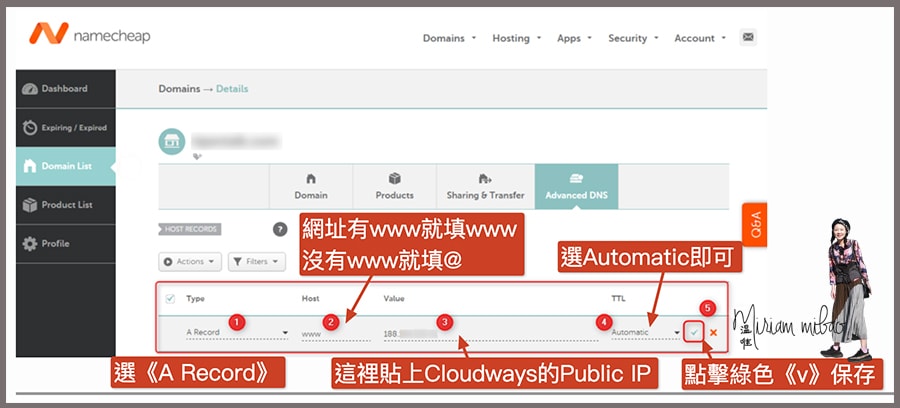Click the Dashboard gauge icon
Image resolution: width=900 pixels, height=408 pixels.
[30, 89]
